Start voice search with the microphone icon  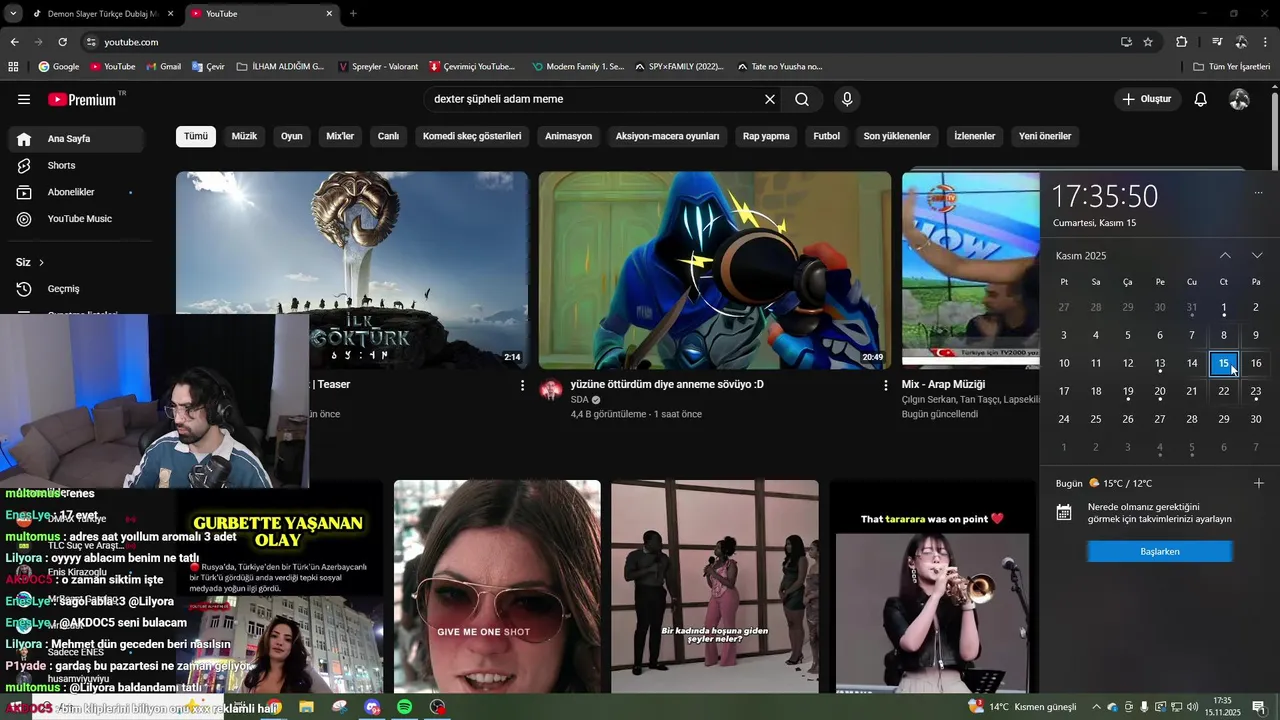pyautogui.click(x=847, y=99)
